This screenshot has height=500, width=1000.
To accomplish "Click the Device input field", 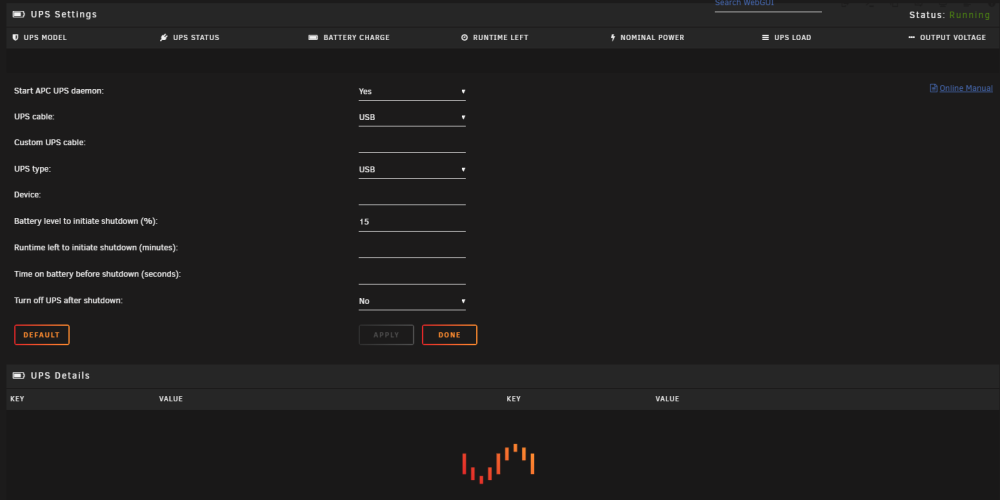I will [x=412, y=196].
